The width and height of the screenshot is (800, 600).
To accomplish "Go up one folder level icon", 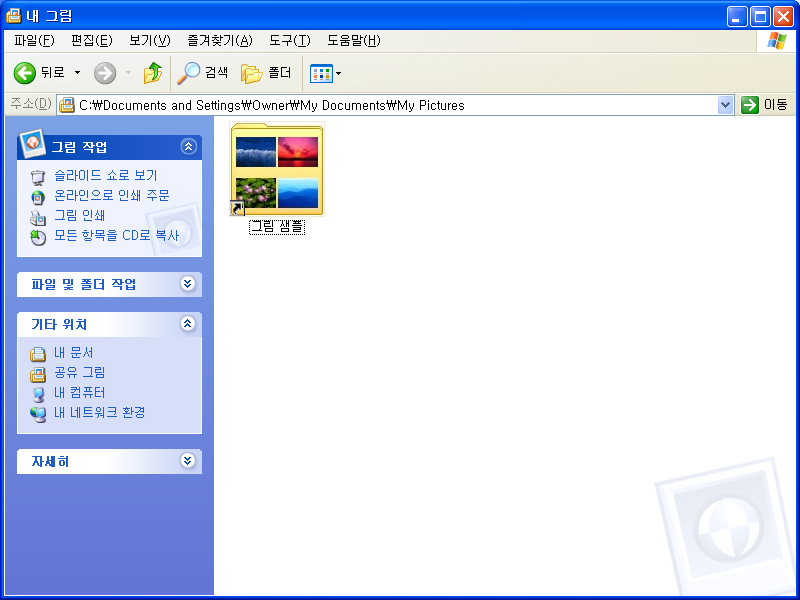I will click(x=152, y=73).
